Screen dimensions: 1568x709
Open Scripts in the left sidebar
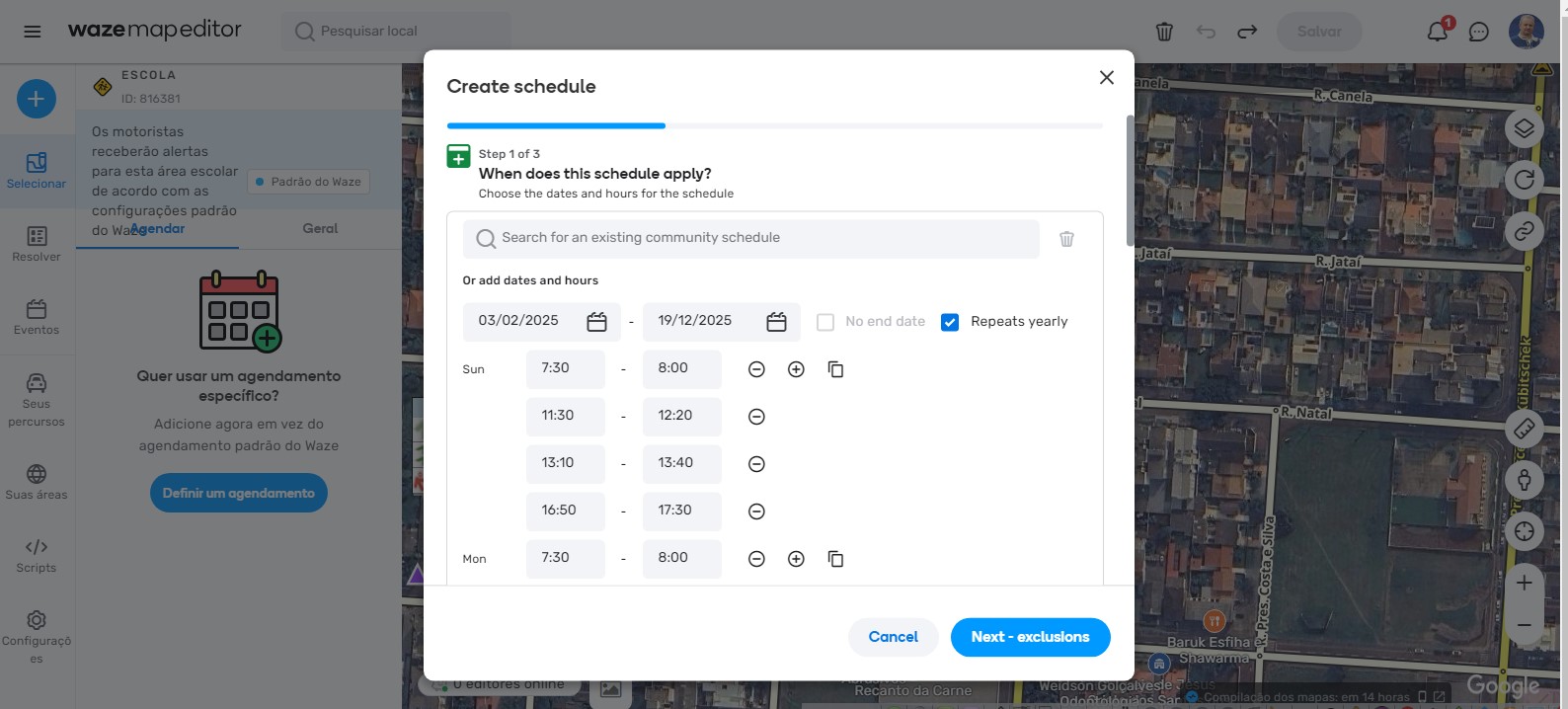(x=37, y=555)
